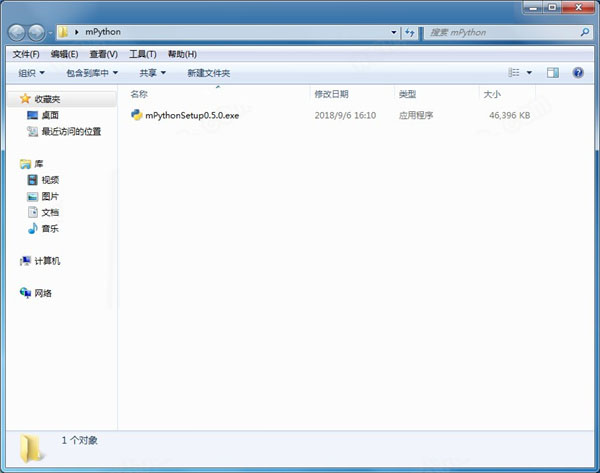Screen dimensions: 600x473
Task: Click the 音乐 note icon
Action: coord(33,228)
